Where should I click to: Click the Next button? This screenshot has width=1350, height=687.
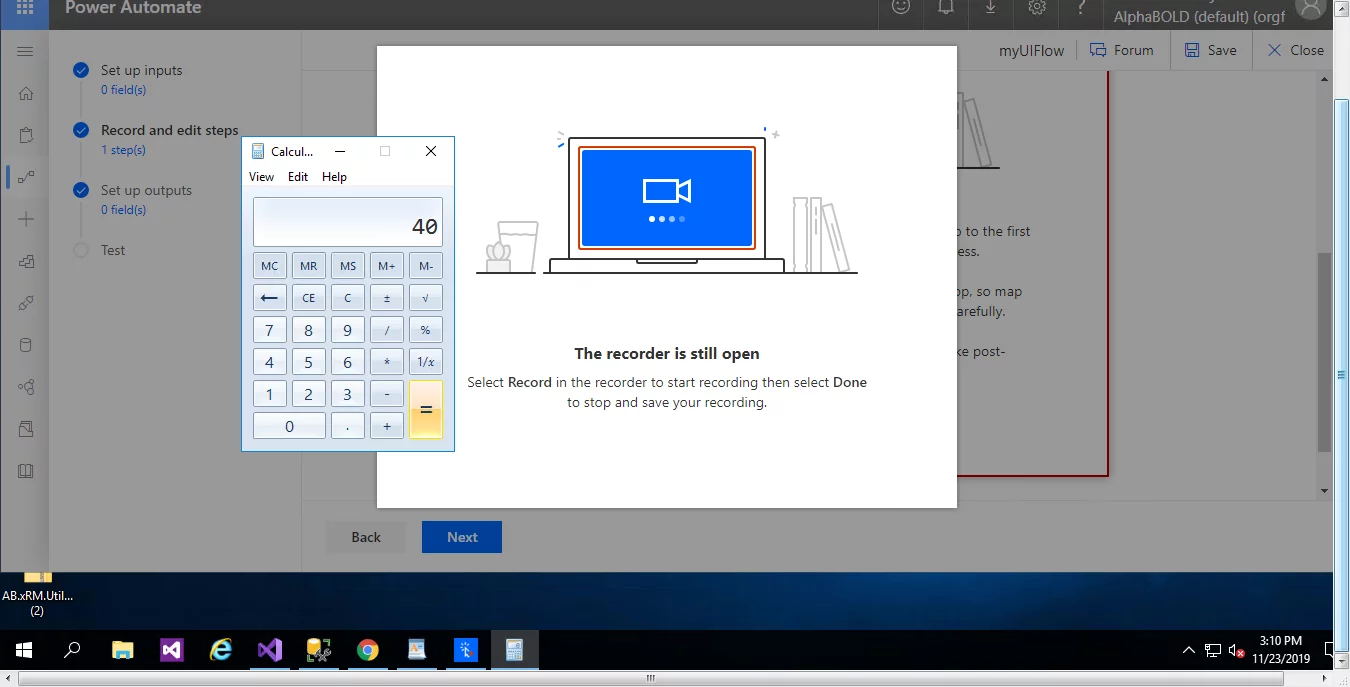462,537
